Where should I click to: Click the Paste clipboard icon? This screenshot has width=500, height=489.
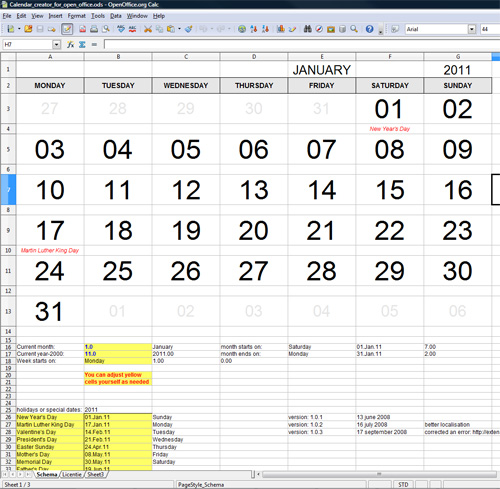[x=171, y=29]
